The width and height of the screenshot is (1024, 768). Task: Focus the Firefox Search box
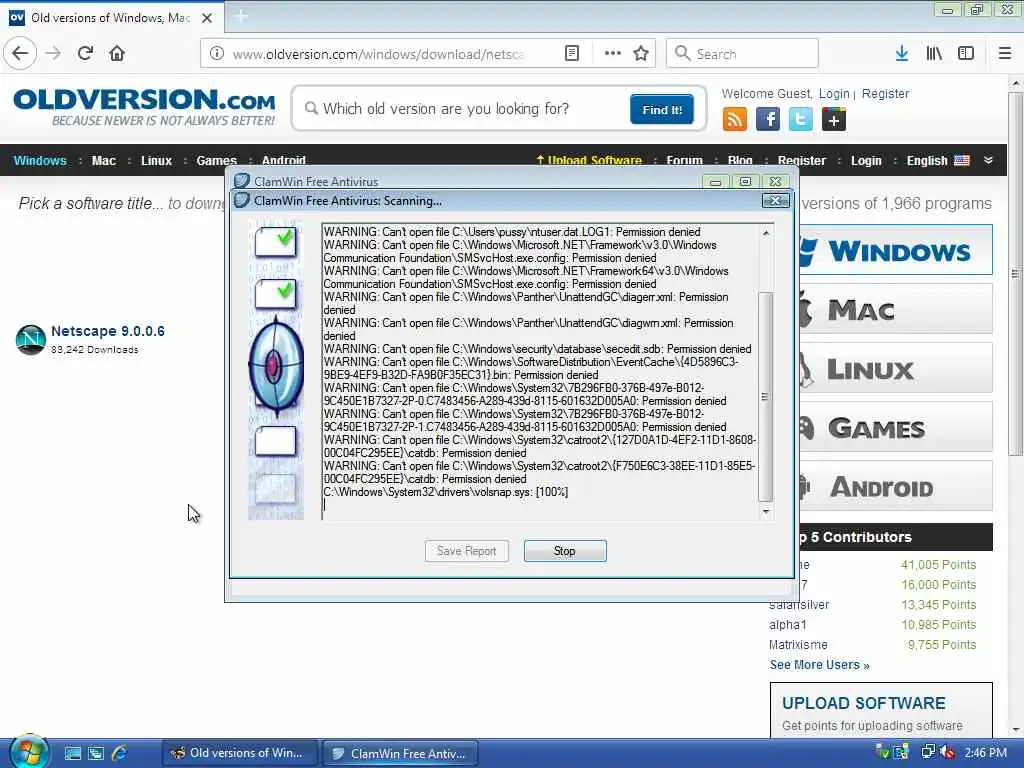pyautogui.click(x=742, y=54)
